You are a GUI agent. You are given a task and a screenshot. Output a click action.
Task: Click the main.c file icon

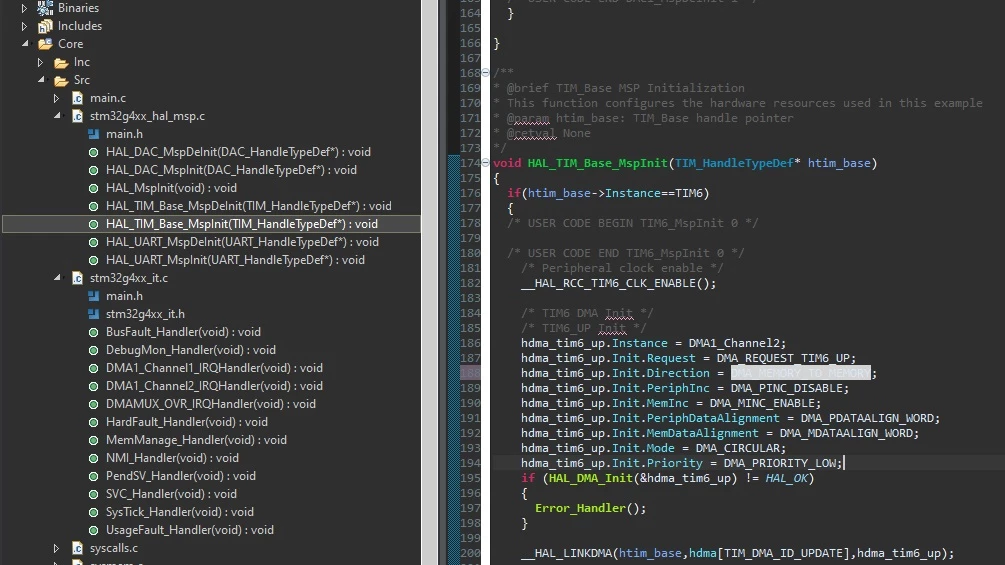[77, 98]
